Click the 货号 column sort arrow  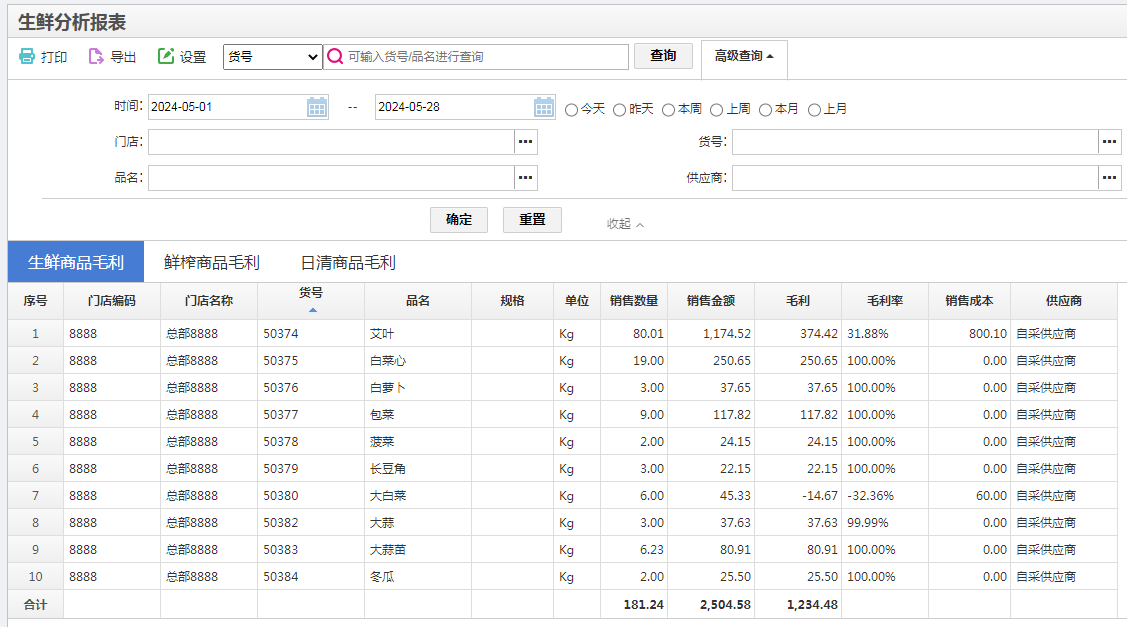point(312,310)
